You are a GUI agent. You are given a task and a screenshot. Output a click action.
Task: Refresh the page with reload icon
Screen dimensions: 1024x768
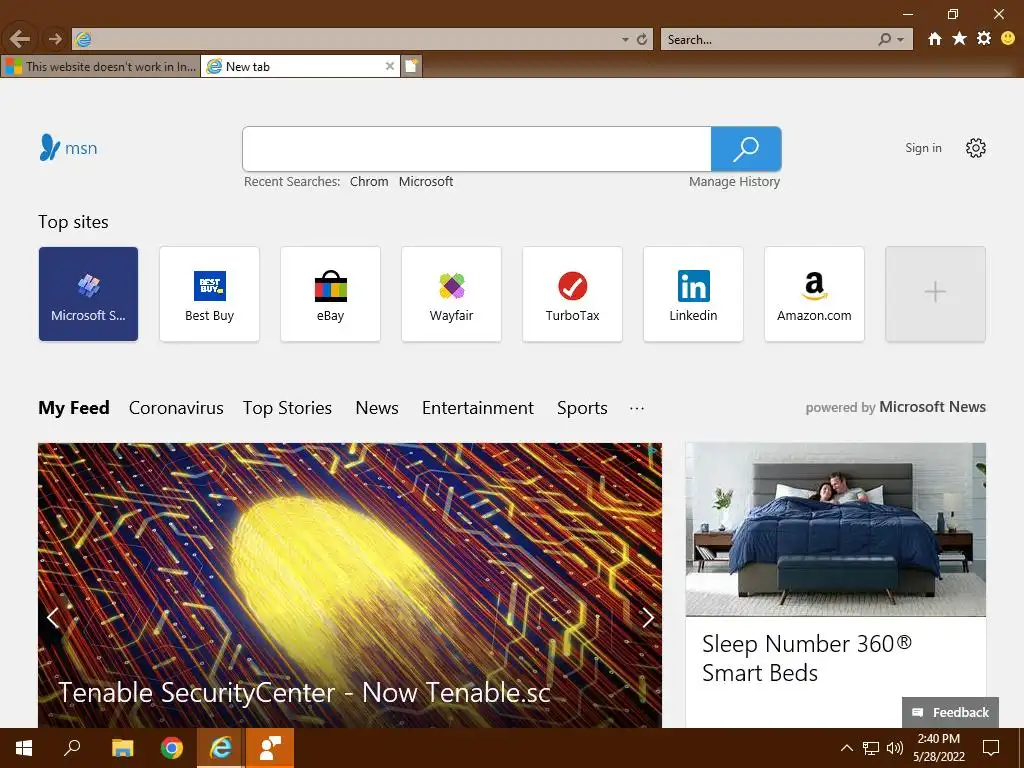click(x=642, y=39)
